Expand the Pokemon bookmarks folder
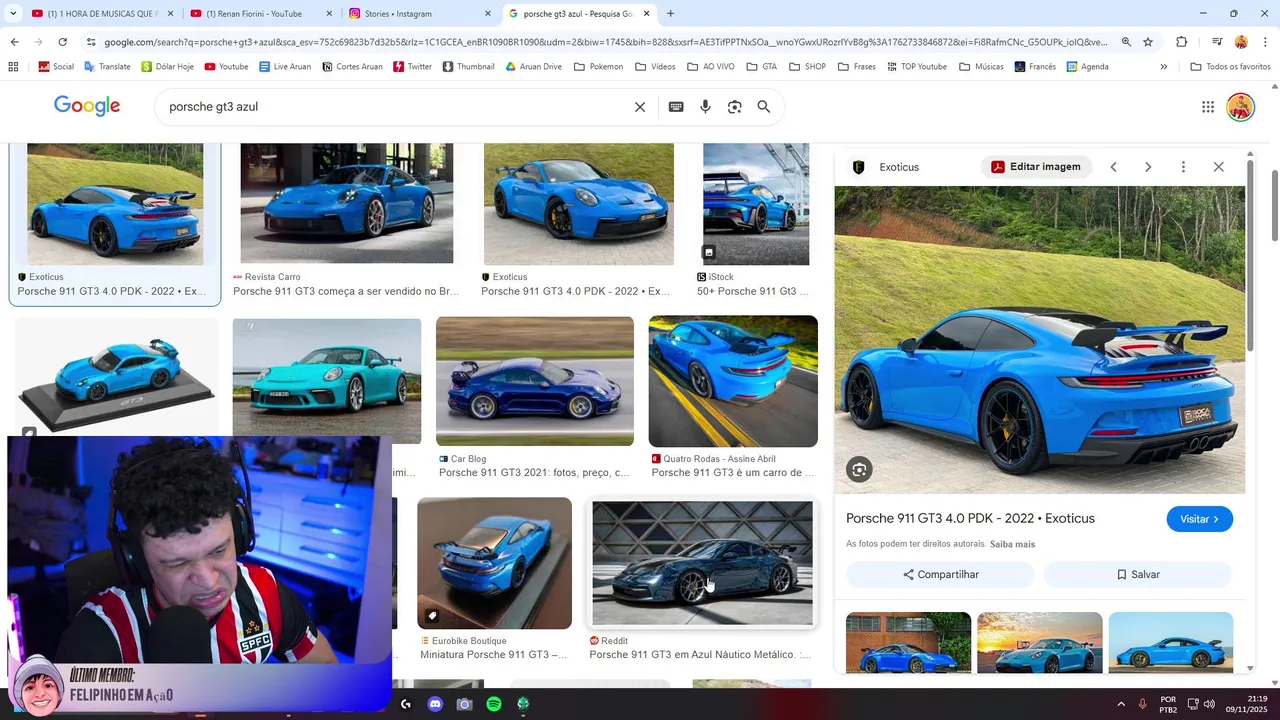1280x720 pixels. pyautogui.click(x=598, y=67)
